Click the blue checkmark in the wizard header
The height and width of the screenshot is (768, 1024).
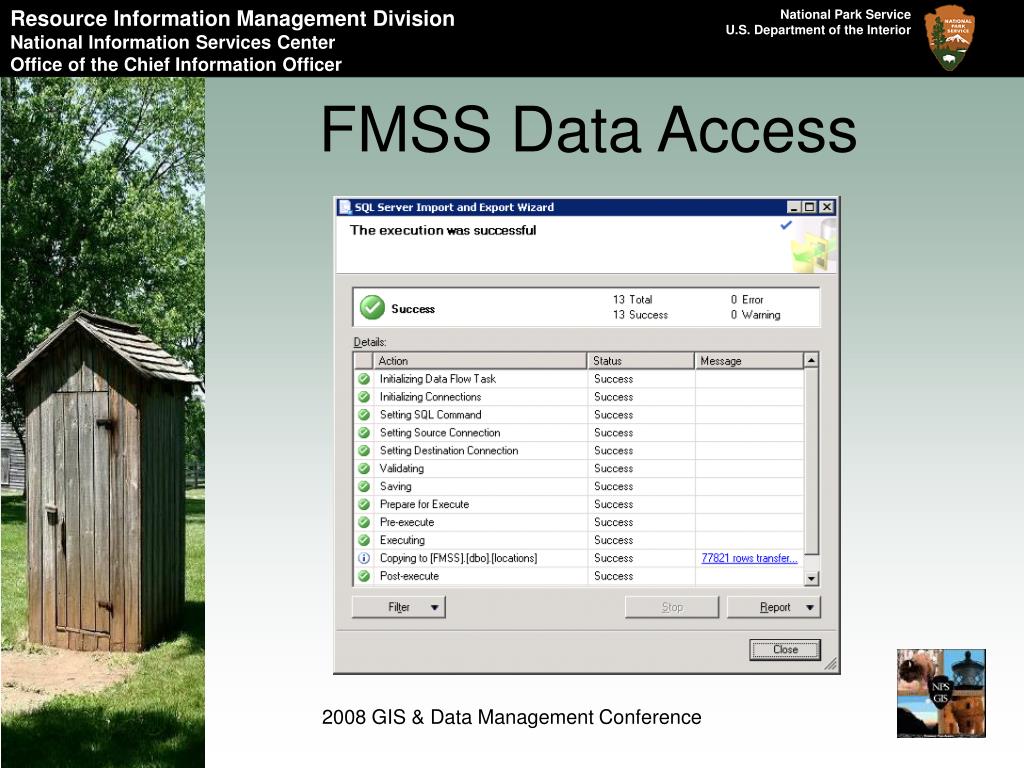coord(786,225)
